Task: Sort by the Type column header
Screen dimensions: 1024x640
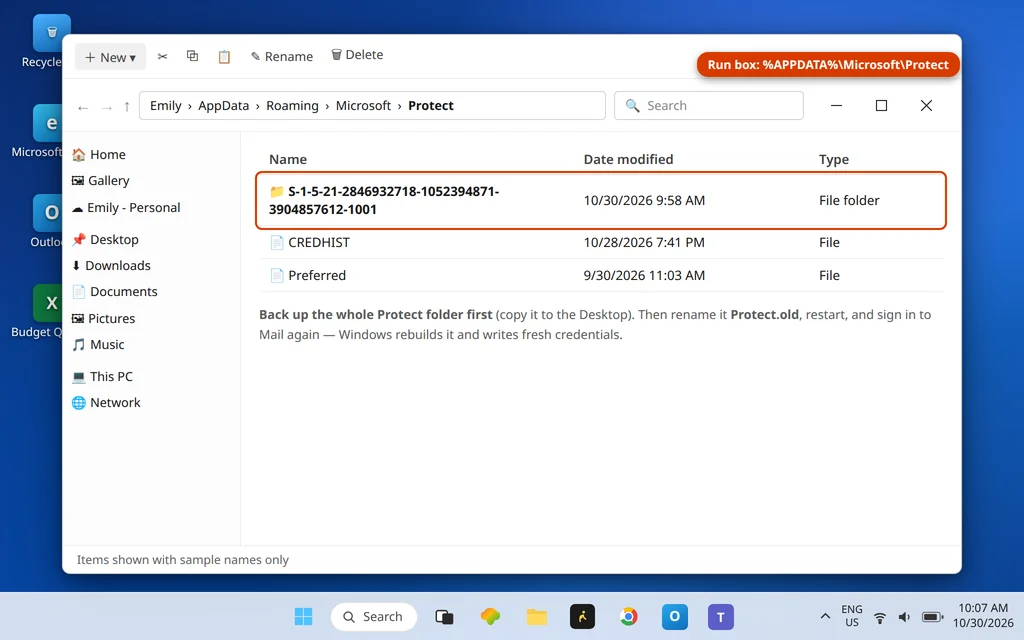Action: click(x=834, y=159)
